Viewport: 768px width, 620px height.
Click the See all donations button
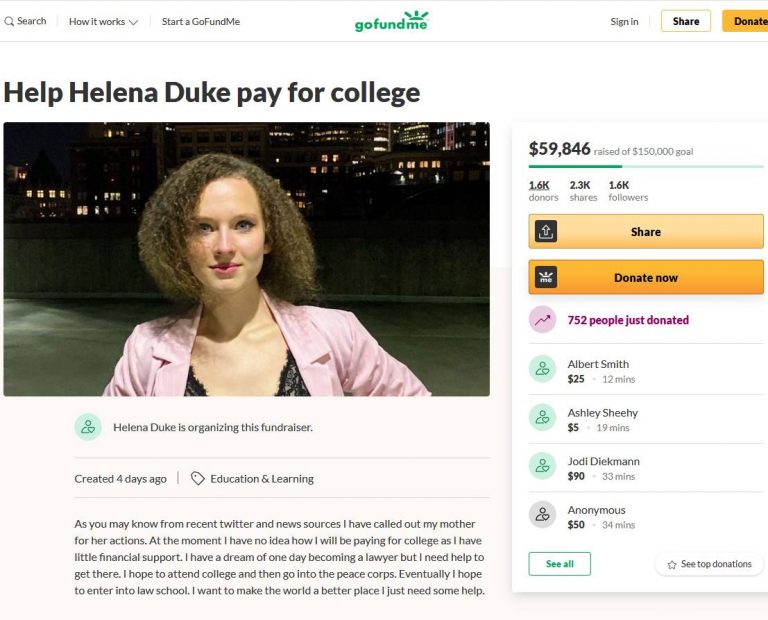[559, 564]
